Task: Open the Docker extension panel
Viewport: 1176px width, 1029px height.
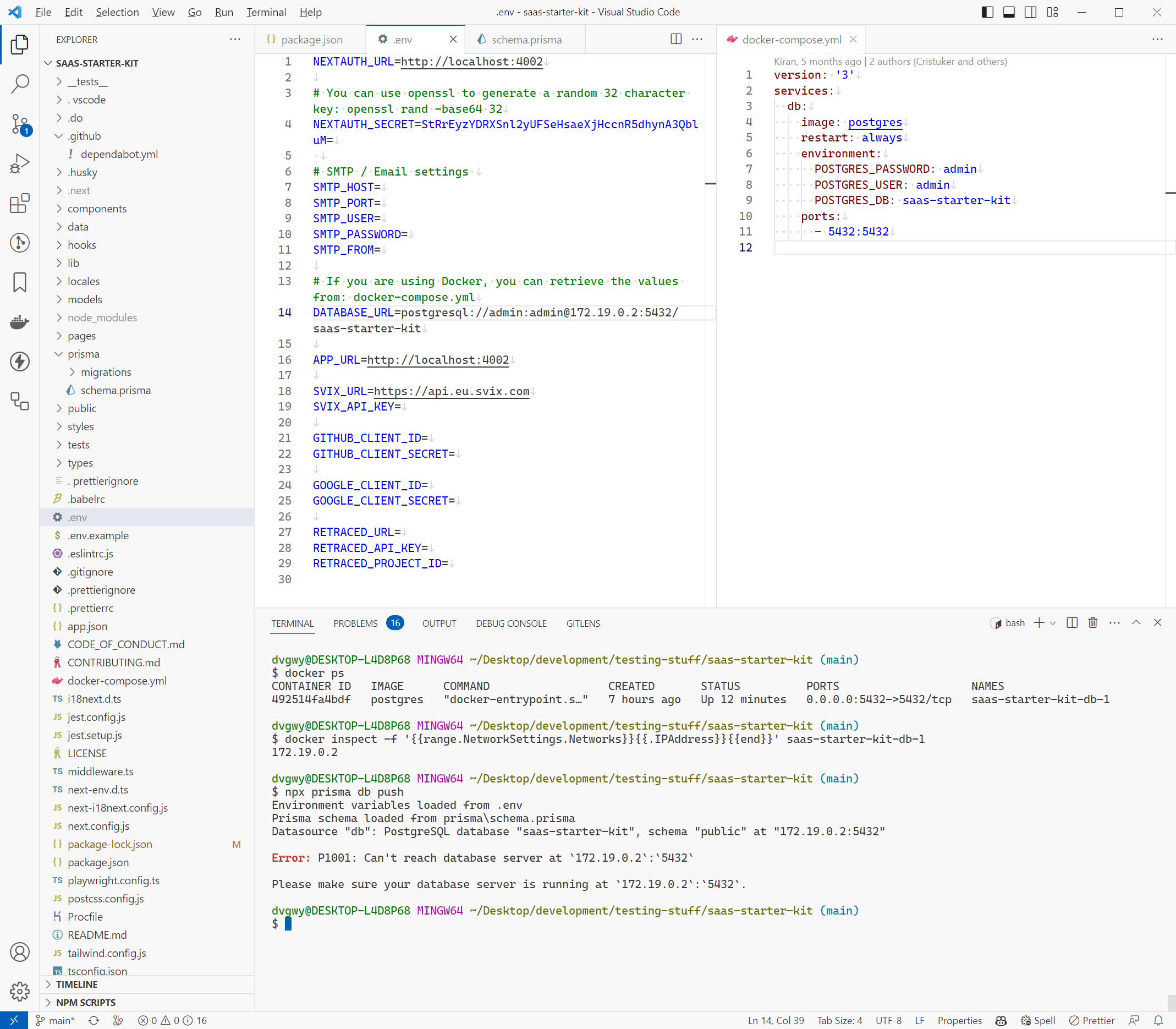Action: click(x=20, y=322)
